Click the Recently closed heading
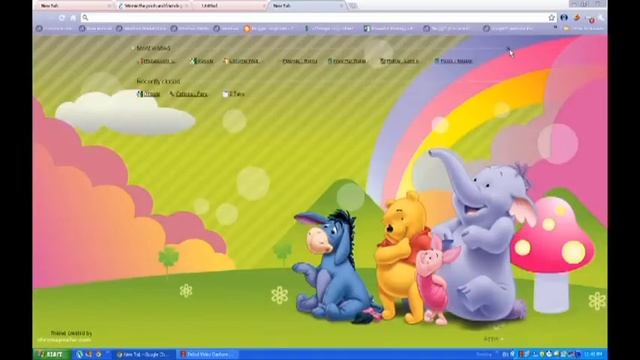Screen dimensions: 640x360 158,81
